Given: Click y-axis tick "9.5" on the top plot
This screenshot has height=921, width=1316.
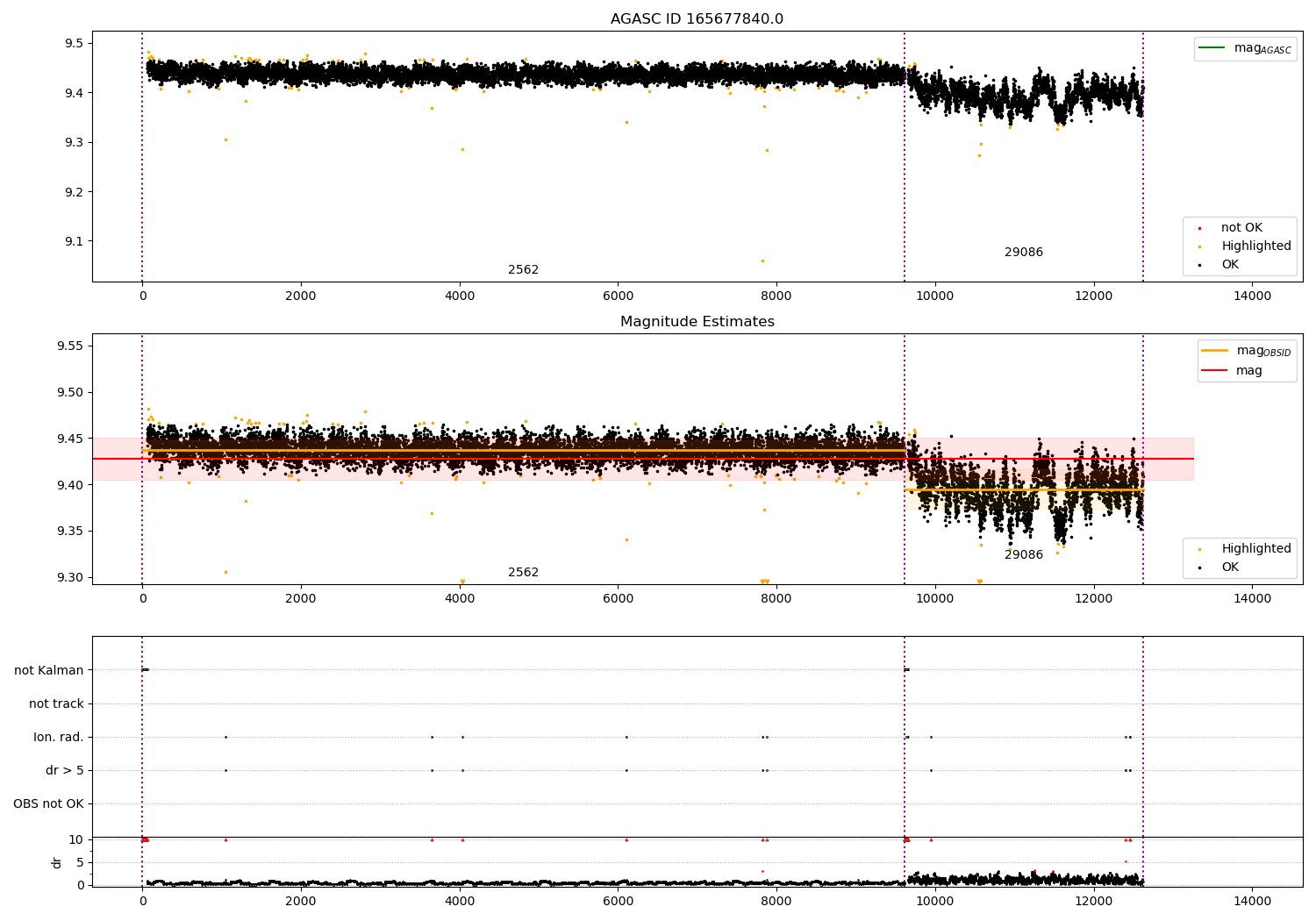Looking at the screenshot, I should [75, 44].
